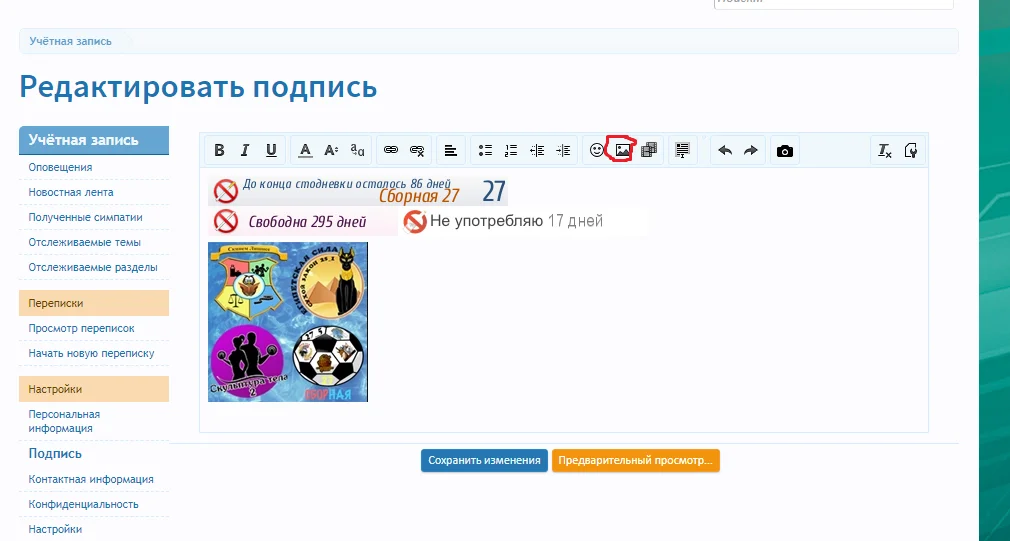Select Подпись in the sidebar
Screen dimensions: 1010x541
tap(55, 453)
